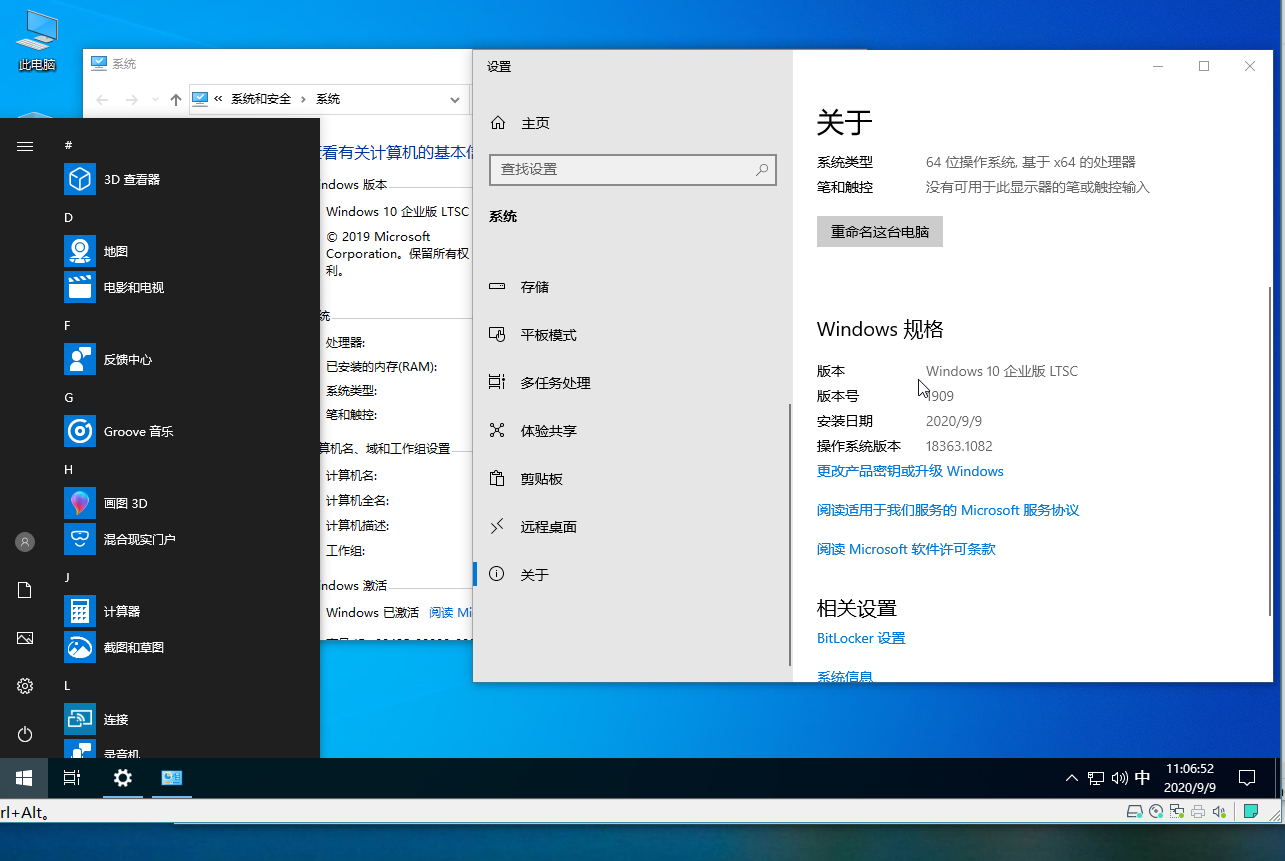Click network icon in system tray
Image resolution: width=1285 pixels, height=861 pixels.
(x=1096, y=778)
